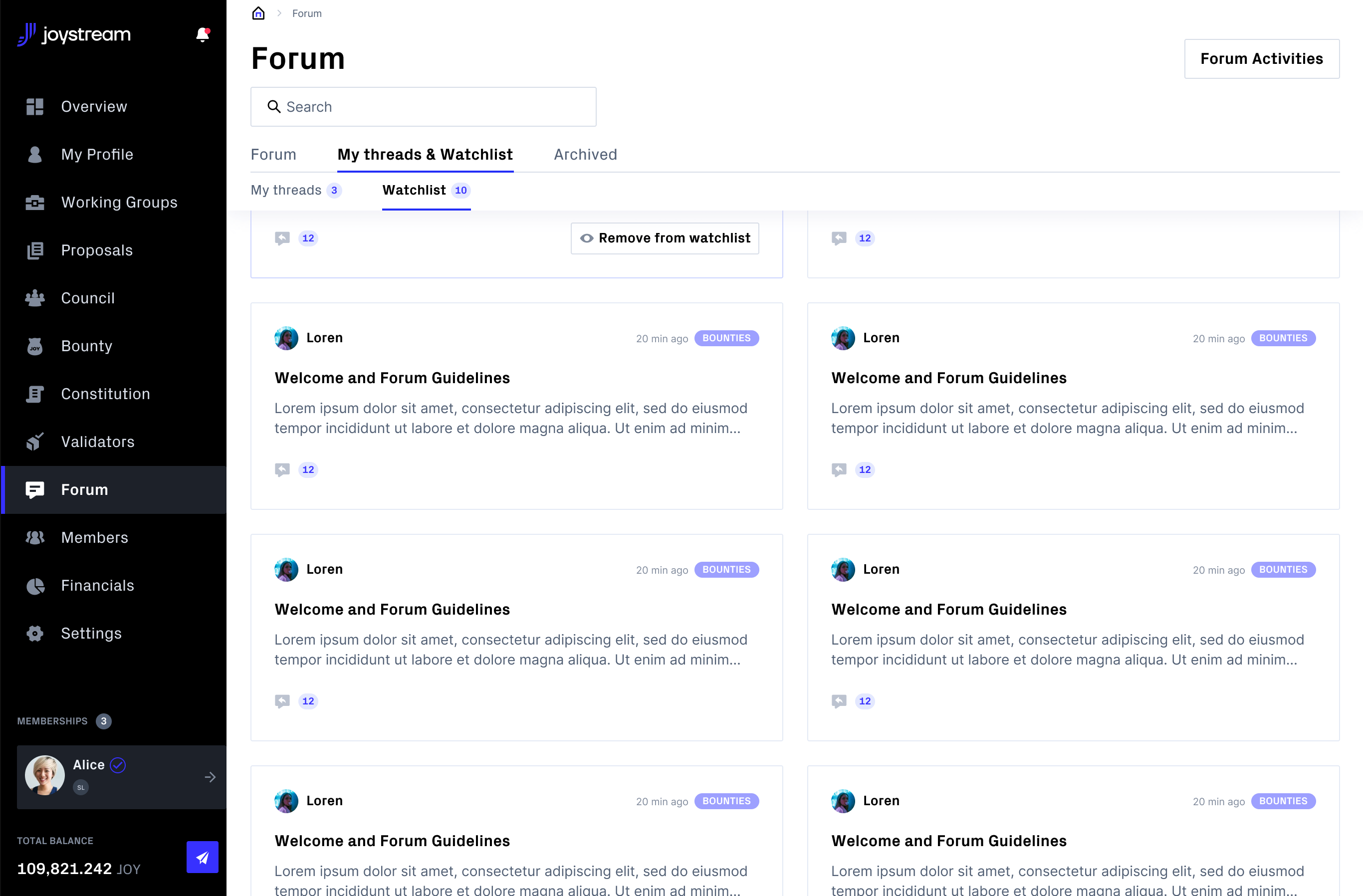Screen dimensions: 1363x896
Task: Click the Bounty bag icon
Action: pos(35,346)
